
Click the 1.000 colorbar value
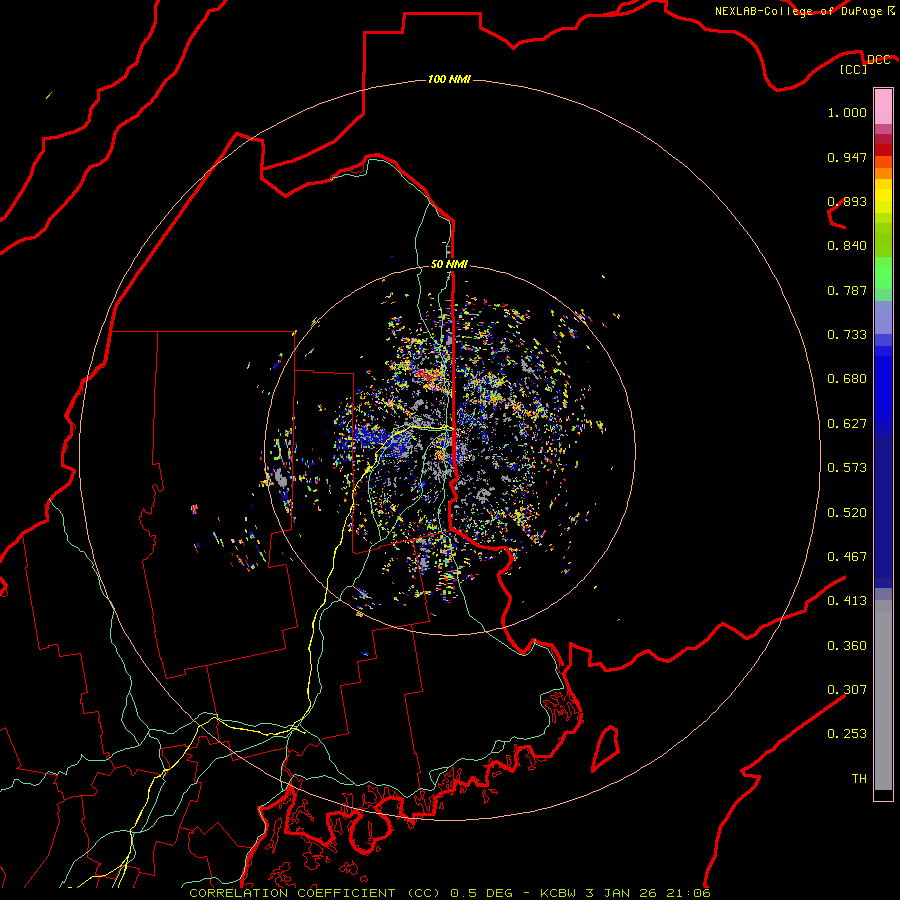(847, 112)
